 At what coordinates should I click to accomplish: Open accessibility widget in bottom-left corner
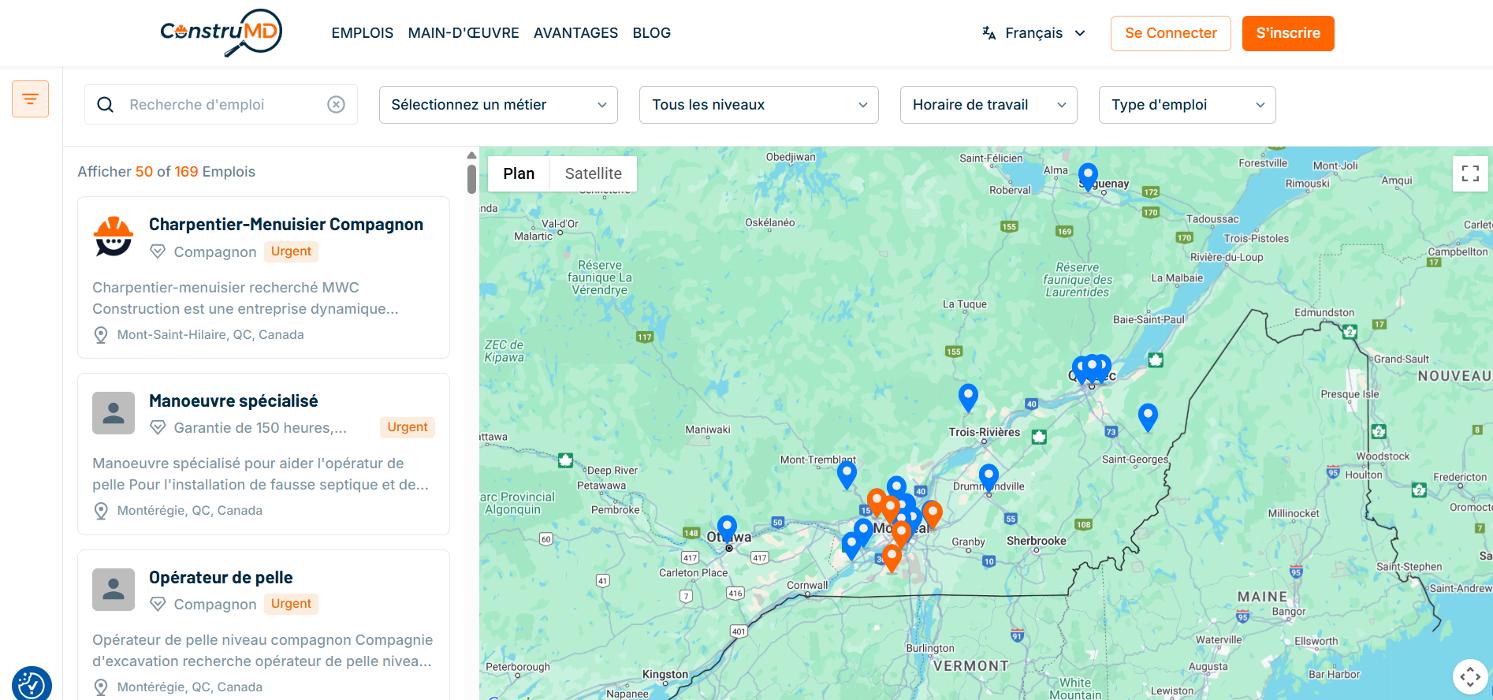[30, 684]
